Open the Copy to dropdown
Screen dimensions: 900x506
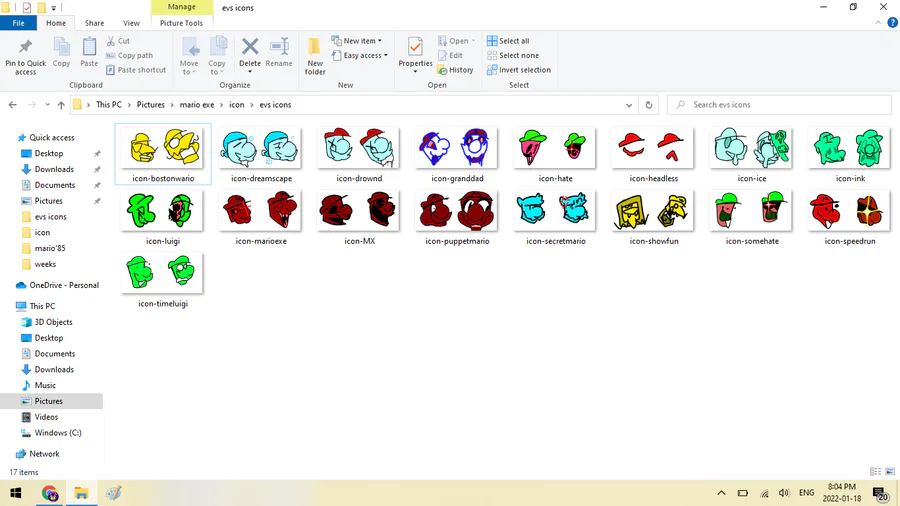(x=216, y=56)
